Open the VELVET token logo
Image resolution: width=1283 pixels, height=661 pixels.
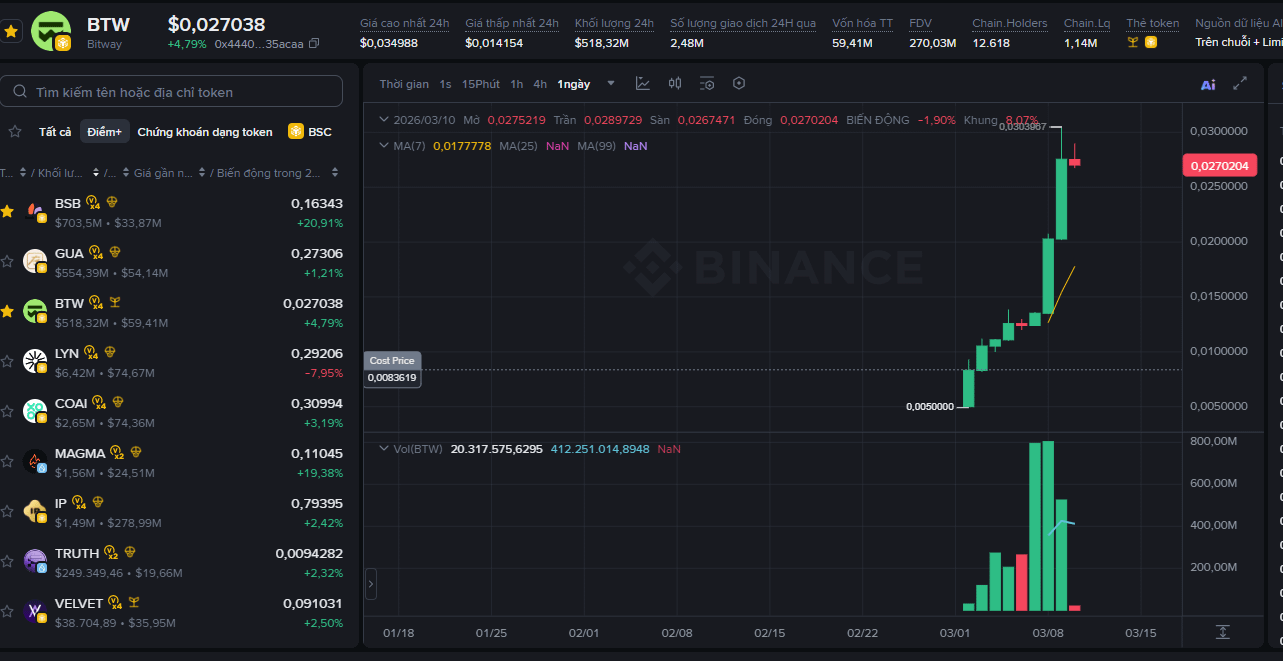(x=35, y=611)
